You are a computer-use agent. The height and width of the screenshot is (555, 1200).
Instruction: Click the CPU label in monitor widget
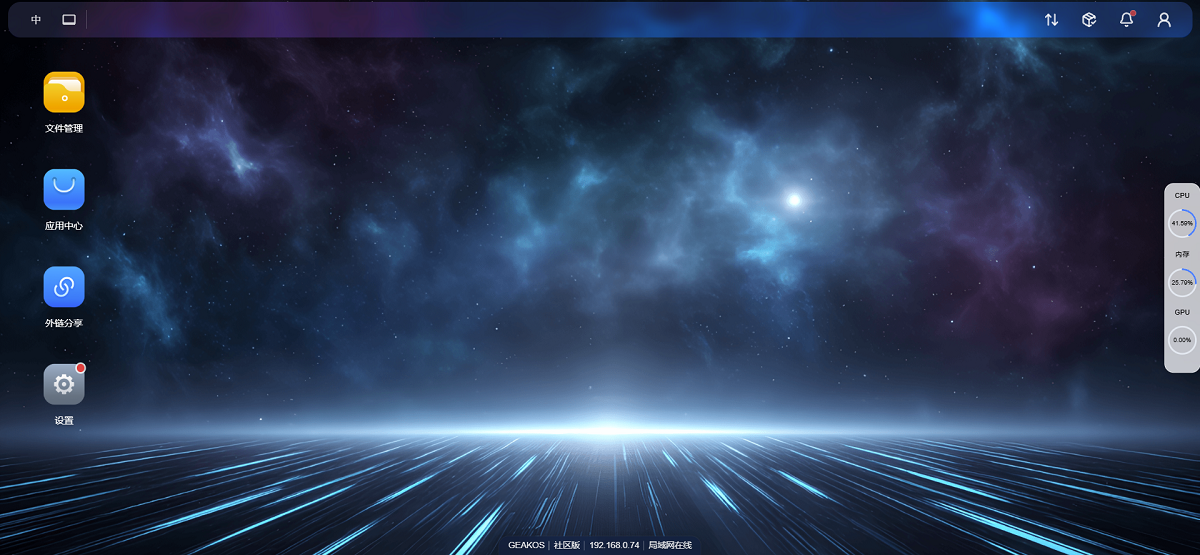[1182, 196]
